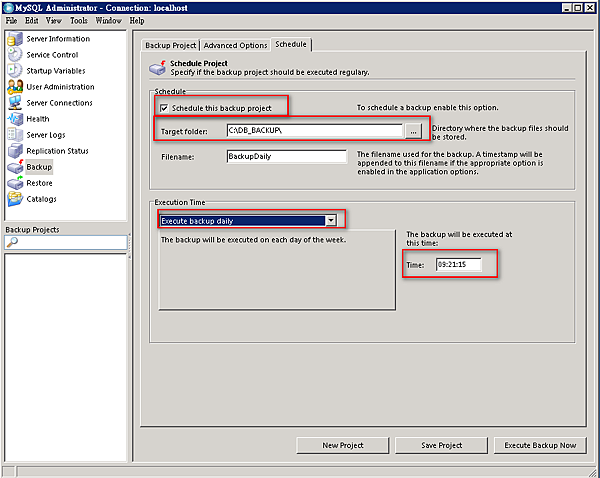Select Service Control label in sidebar
The image size is (600, 478).
52,55
